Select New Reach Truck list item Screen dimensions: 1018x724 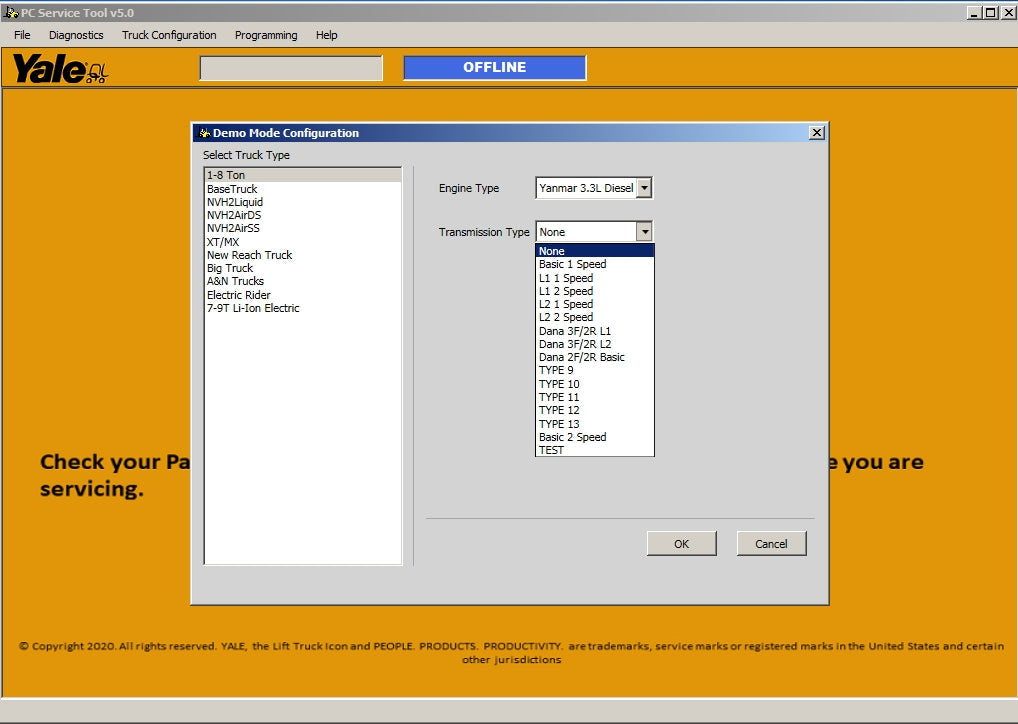coord(249,255)
